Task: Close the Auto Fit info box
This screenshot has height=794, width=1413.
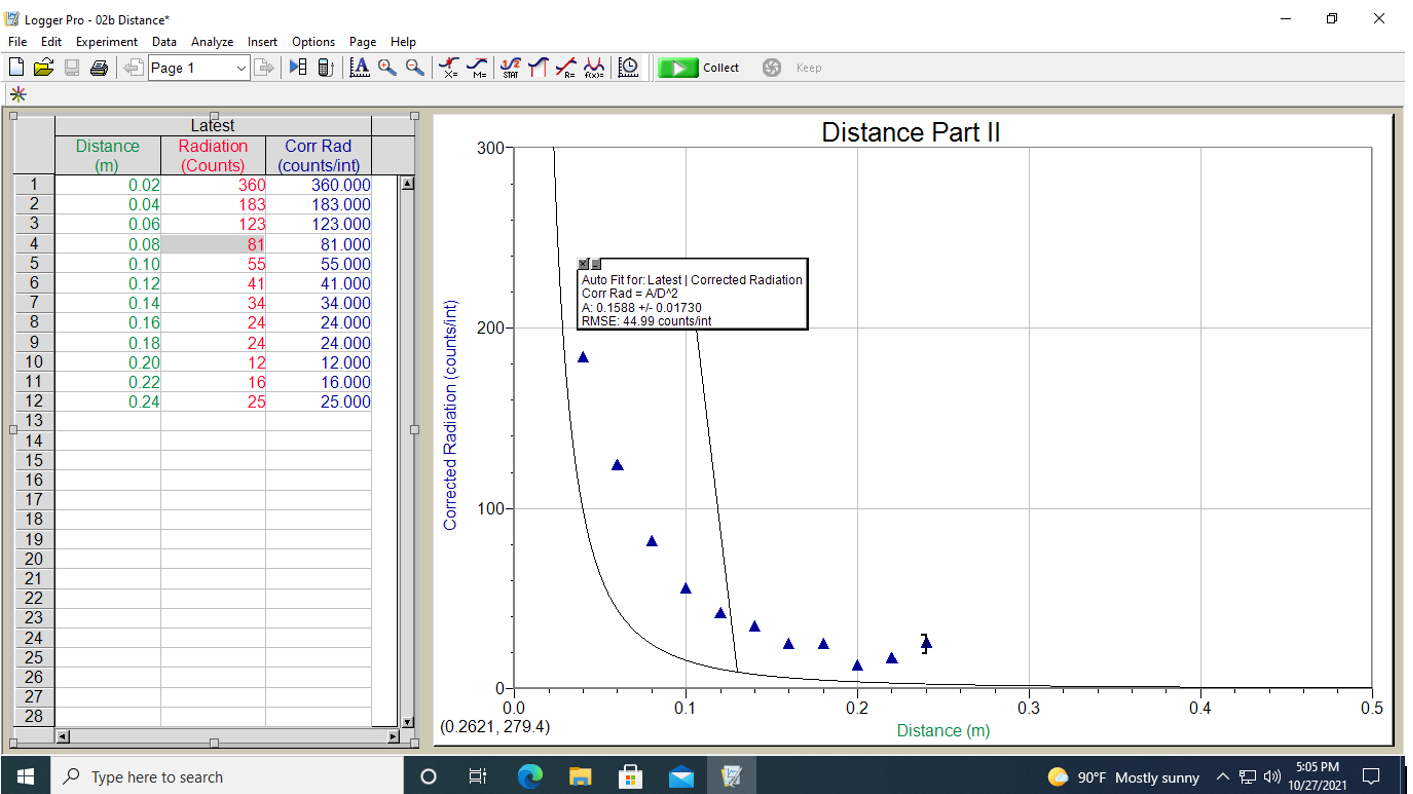Action: [584, 264]
